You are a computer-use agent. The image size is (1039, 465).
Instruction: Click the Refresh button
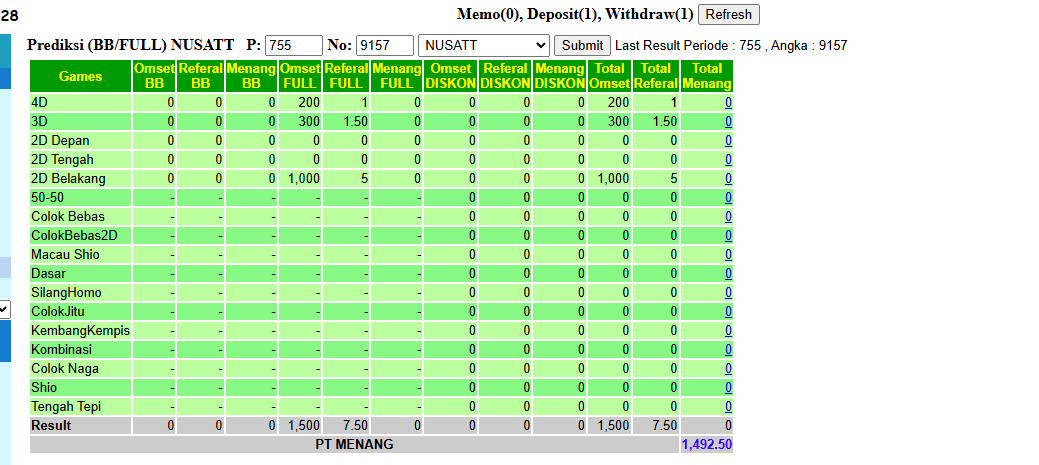[x=729, y=15]
